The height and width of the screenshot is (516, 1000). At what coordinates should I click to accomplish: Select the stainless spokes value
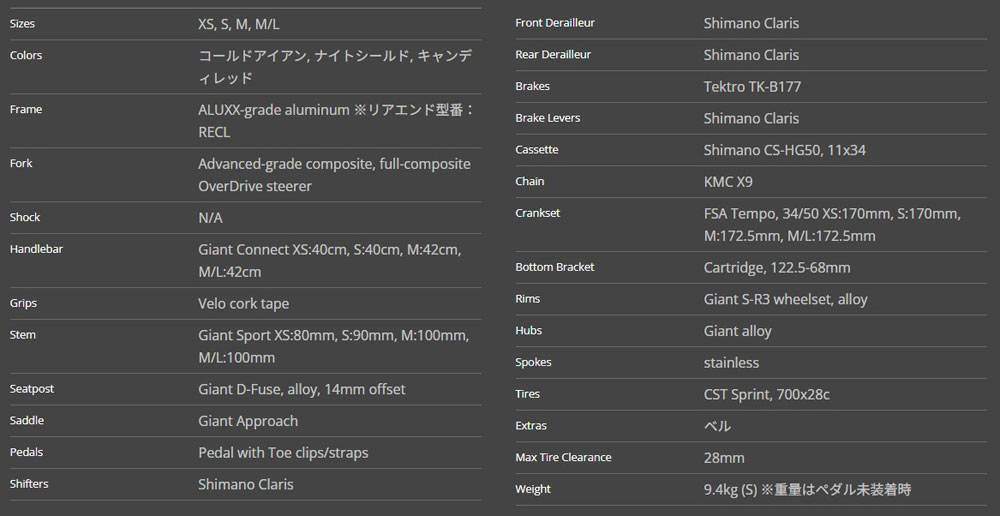[732, 363]
